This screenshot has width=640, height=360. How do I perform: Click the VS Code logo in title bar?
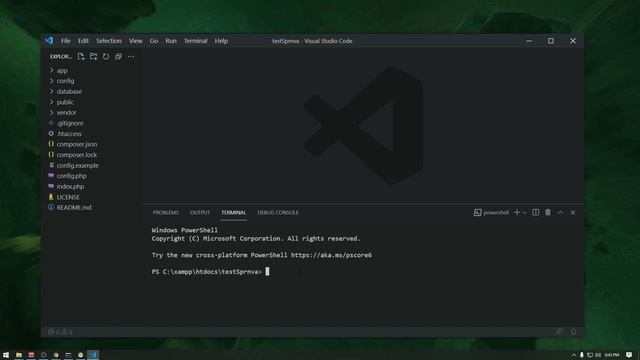click(49, 40)
